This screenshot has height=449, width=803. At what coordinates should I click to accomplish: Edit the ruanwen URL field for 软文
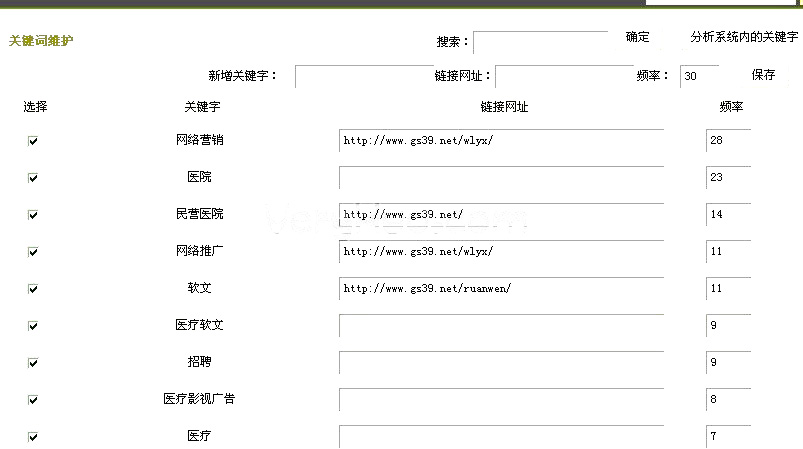point(501,289)
